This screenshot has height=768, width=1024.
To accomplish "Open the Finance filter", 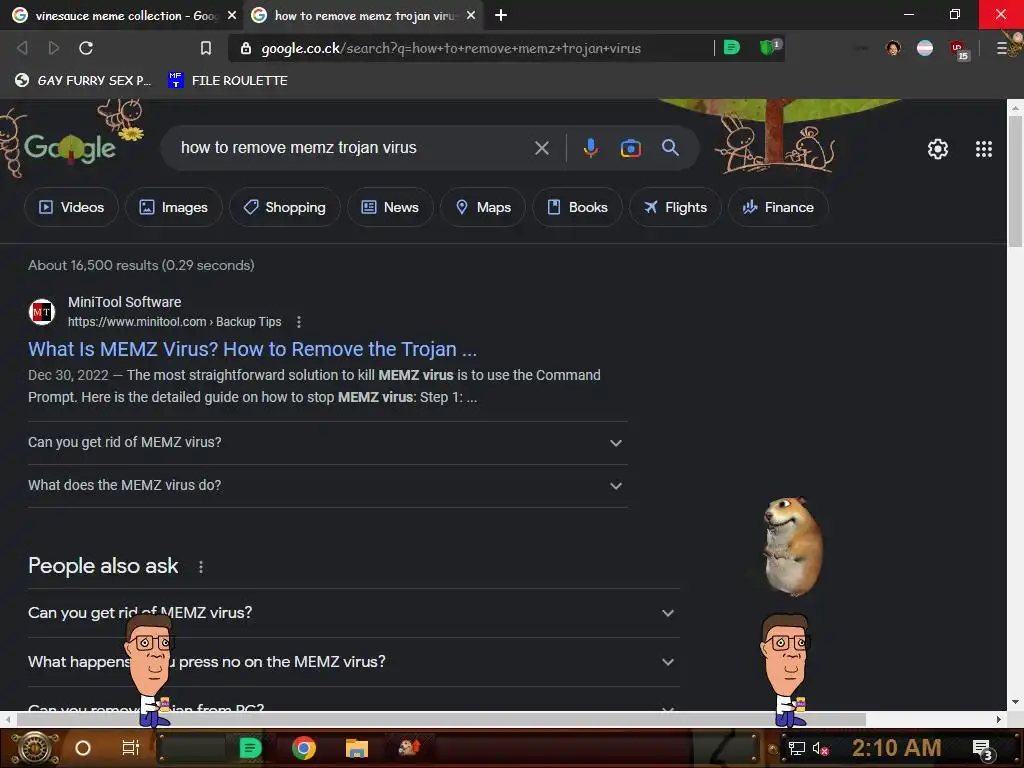I will pos(778,208).
